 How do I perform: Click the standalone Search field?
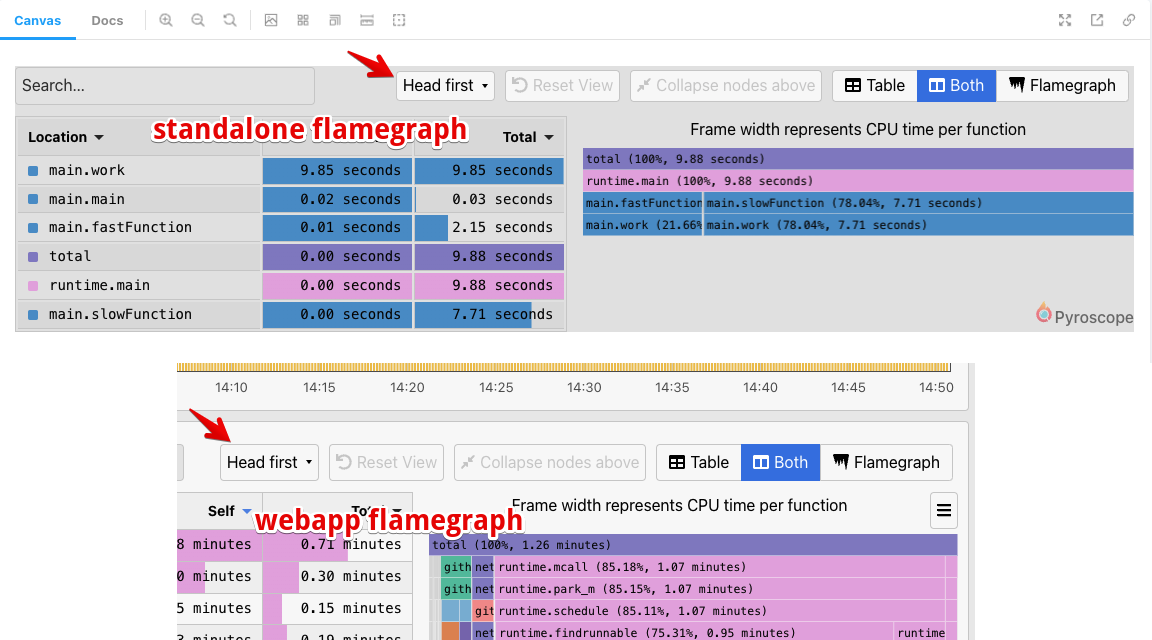tap(165, 86)
